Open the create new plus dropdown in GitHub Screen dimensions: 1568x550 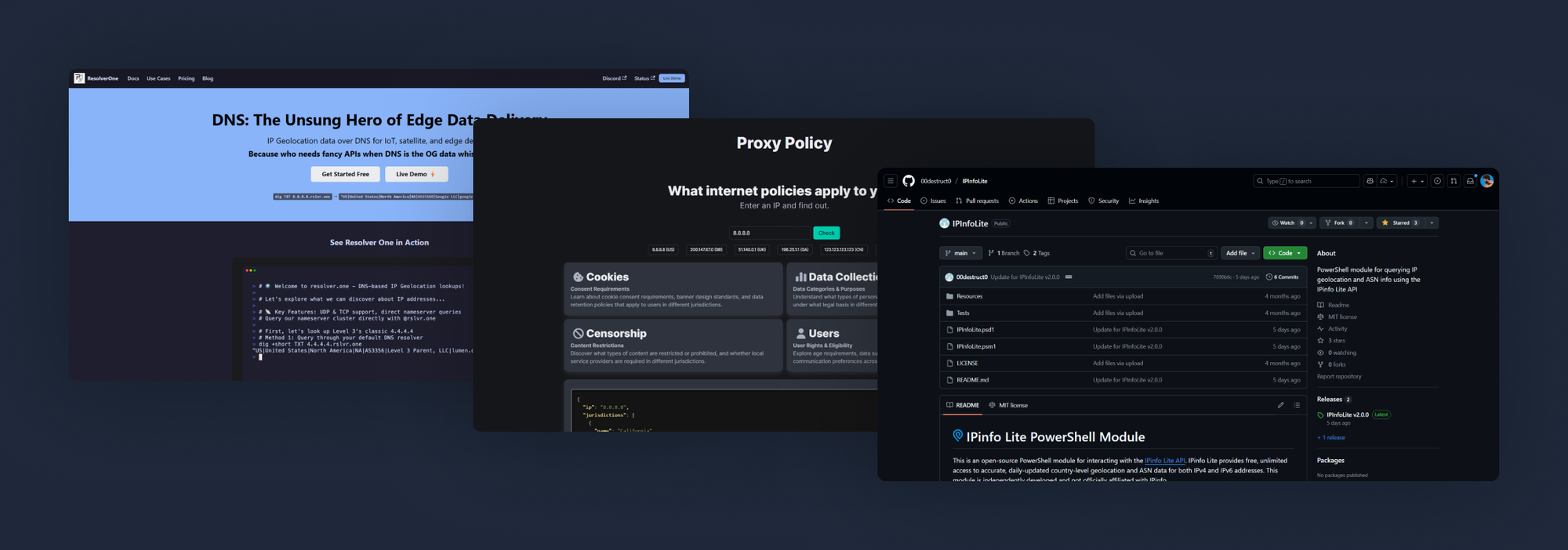pyautogui.click(x=1417, y=181)
